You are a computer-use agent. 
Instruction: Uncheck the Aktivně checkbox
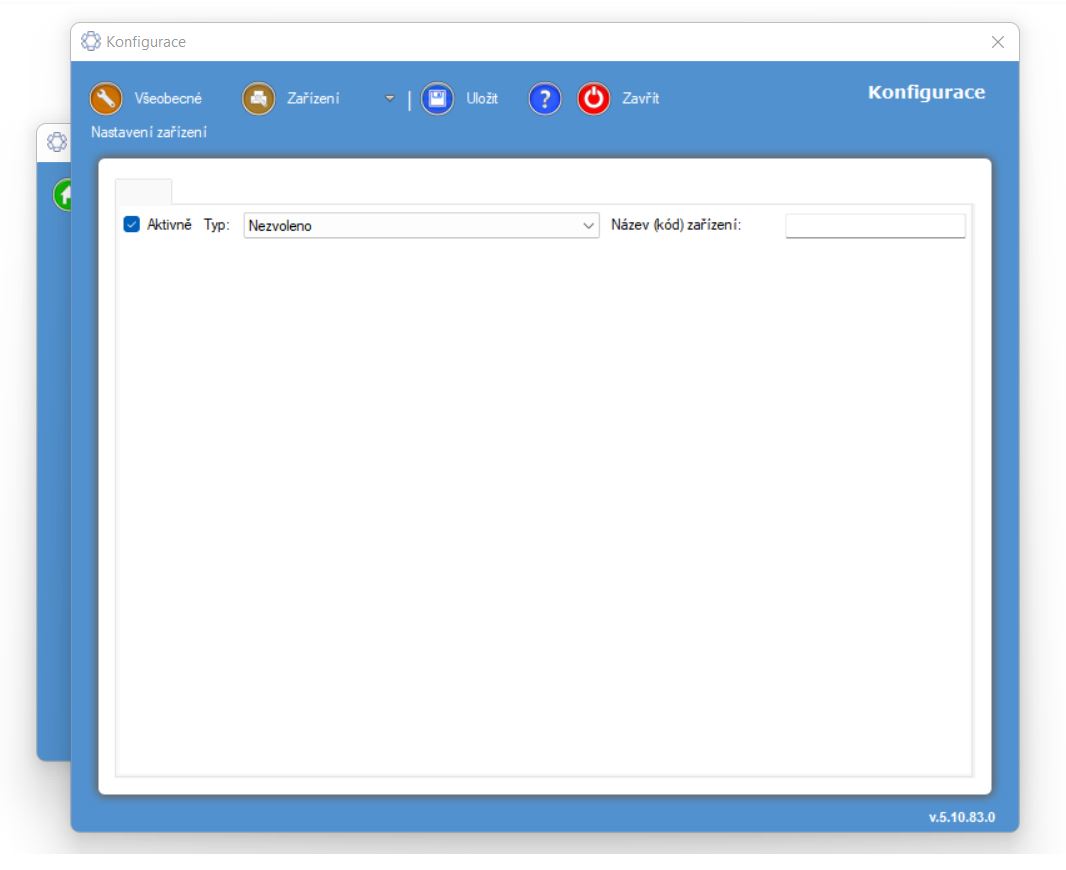[x=131, y=225]
